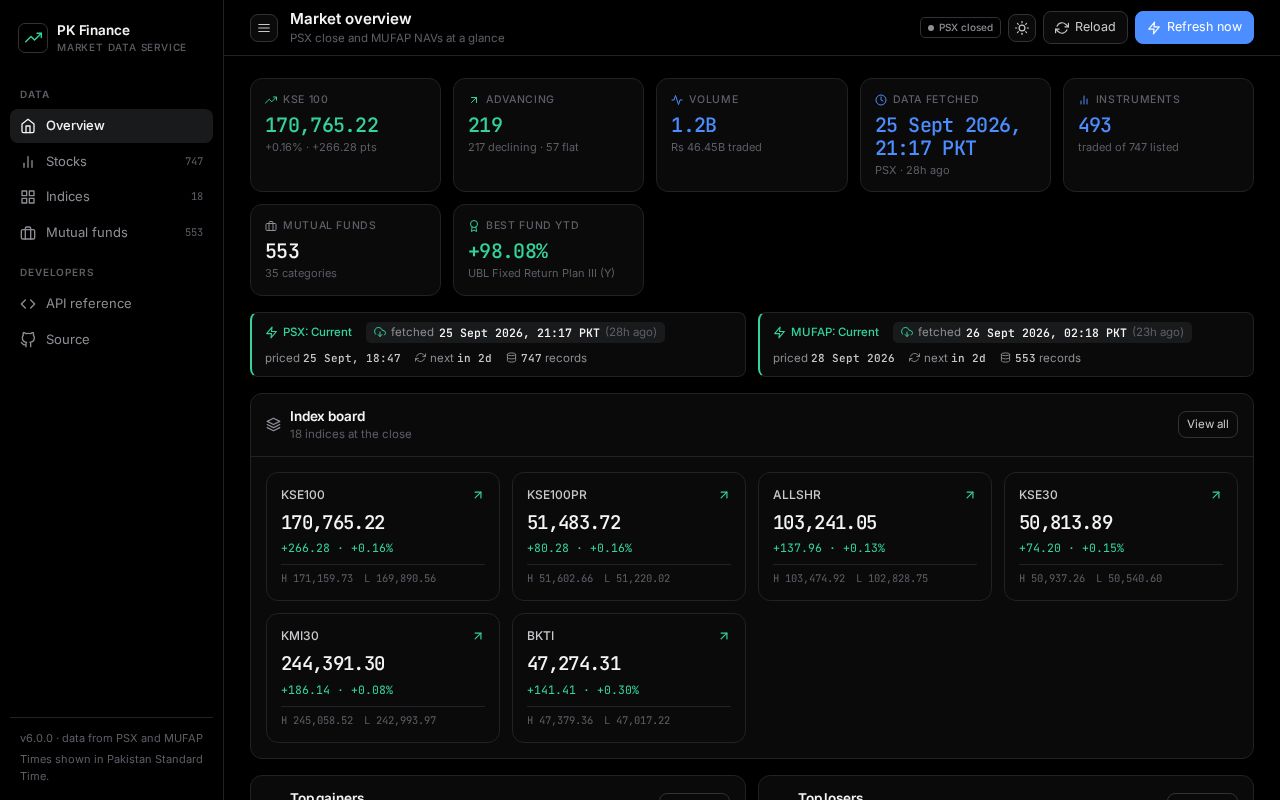The image size is (1280, 800).
Task: Toggle the sidebar with the hamburger button
Action: click(x=264, y=28)
